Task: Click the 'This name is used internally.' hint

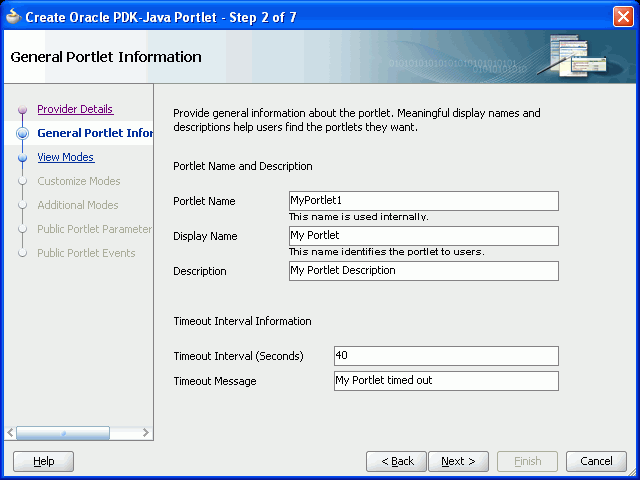Action: click(359, 217)
